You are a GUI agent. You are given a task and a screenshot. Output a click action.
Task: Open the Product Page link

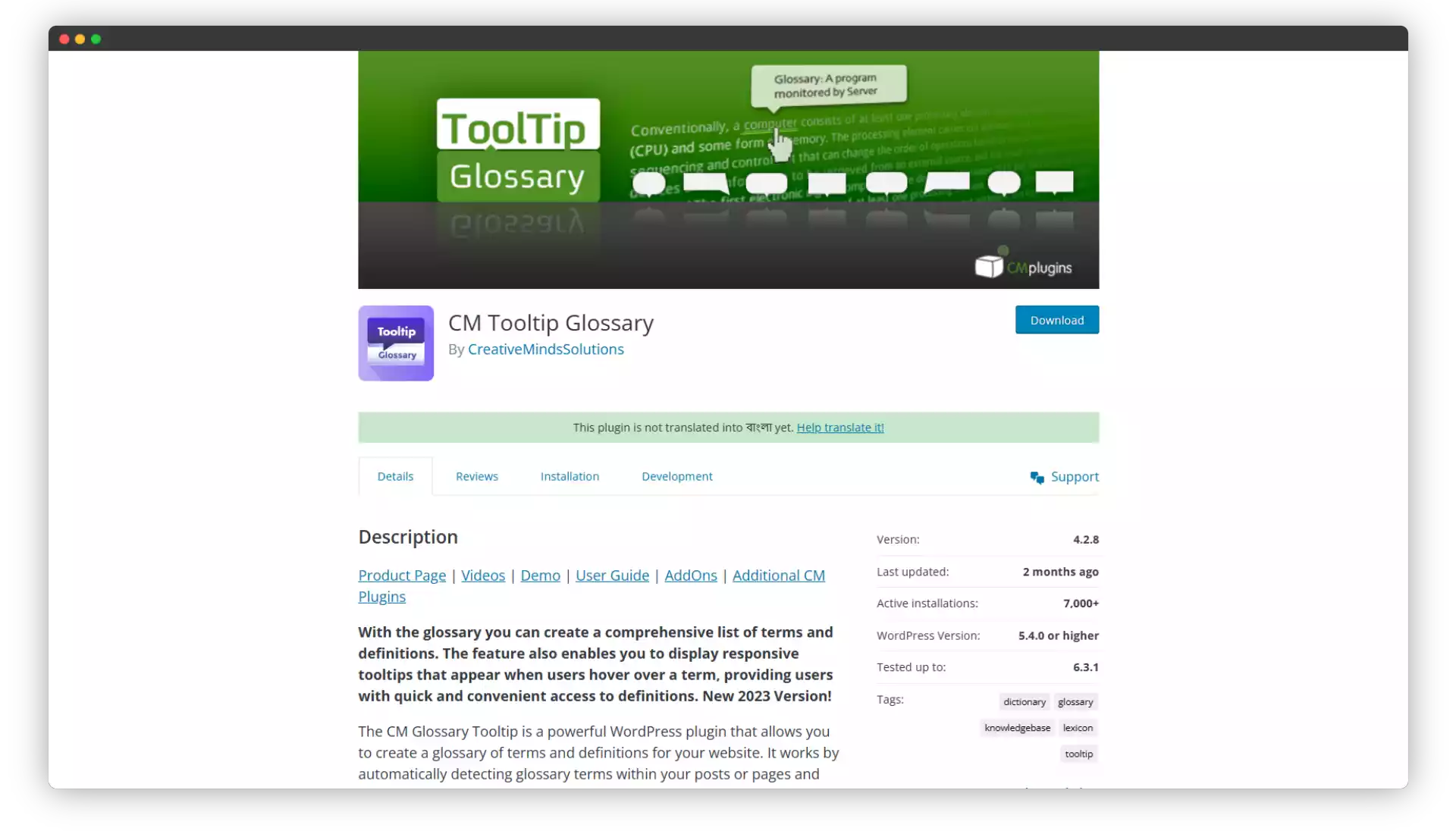point(402,575)
